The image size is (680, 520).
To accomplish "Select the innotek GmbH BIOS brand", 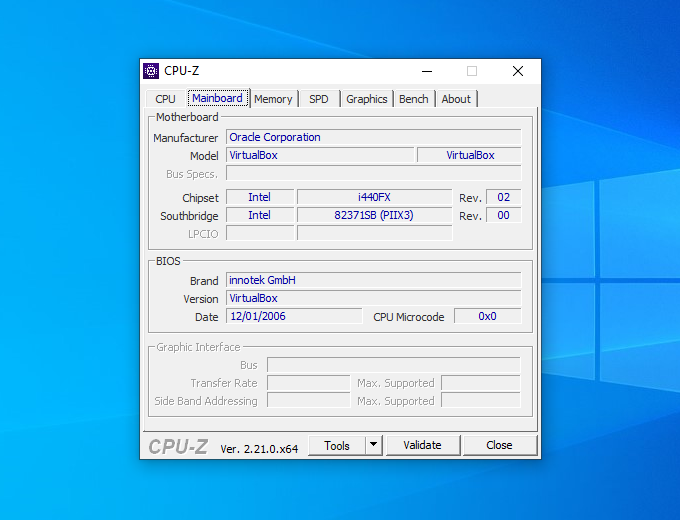I will (373, 280).
